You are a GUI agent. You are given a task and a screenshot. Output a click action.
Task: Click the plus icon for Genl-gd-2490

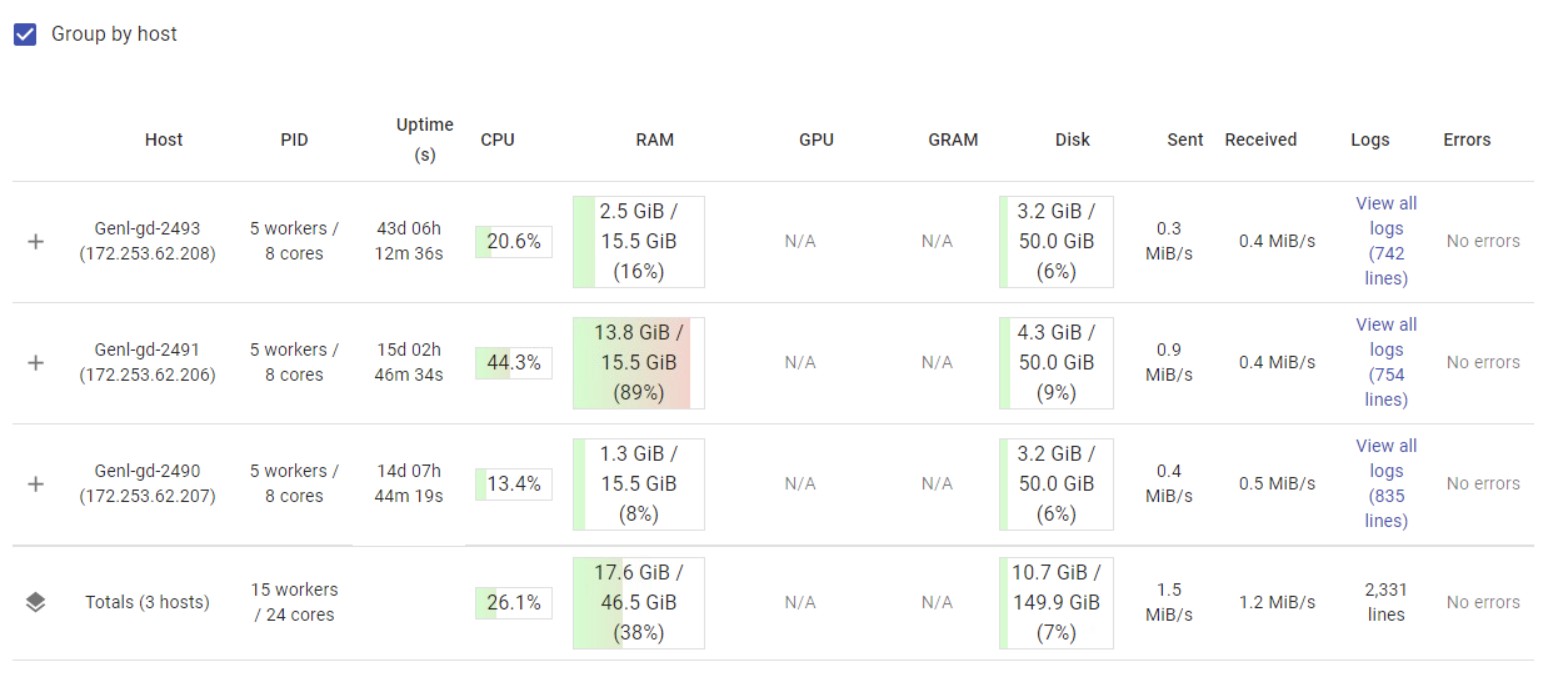[35, 483]
